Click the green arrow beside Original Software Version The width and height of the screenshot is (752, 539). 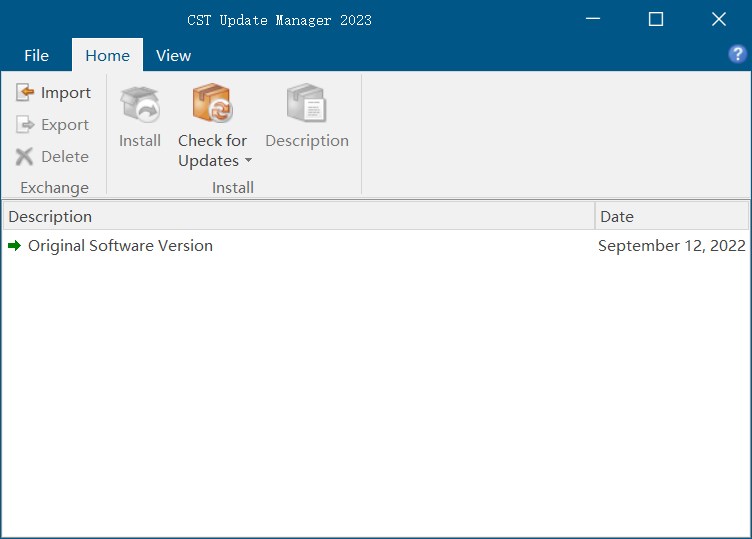pos(15,246)
